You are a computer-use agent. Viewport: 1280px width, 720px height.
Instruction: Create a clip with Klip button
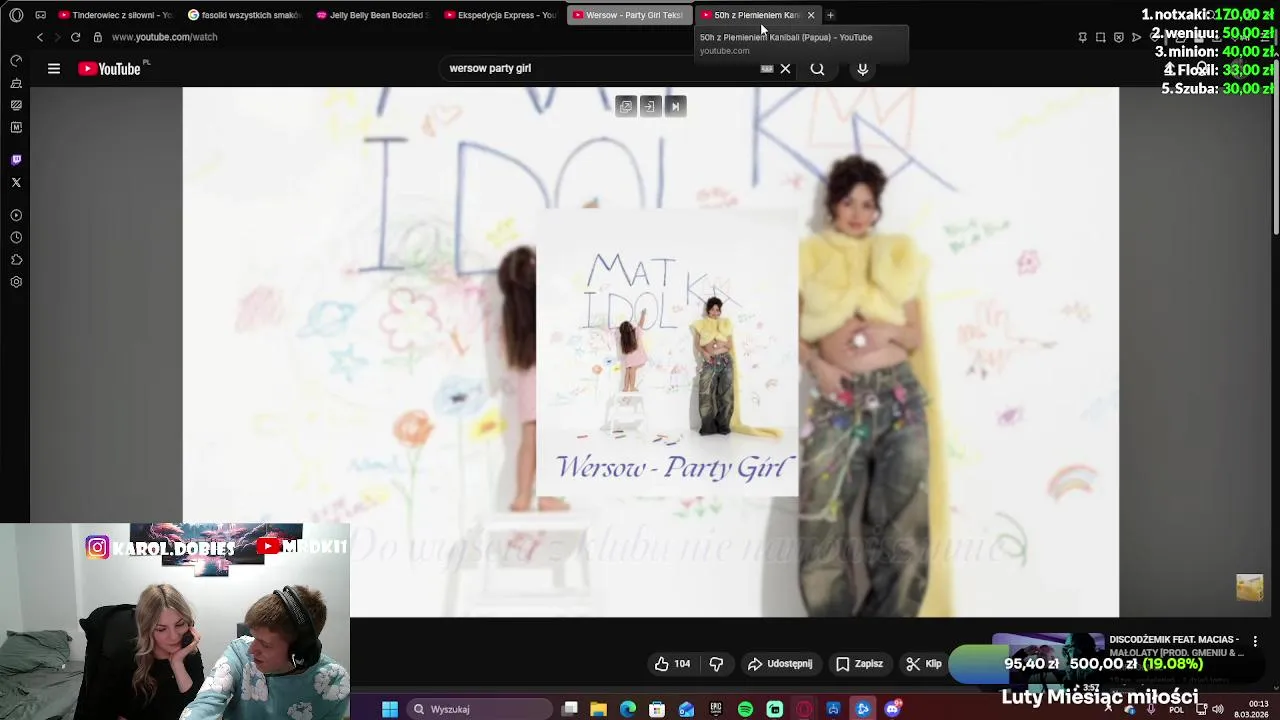(924, 664)
